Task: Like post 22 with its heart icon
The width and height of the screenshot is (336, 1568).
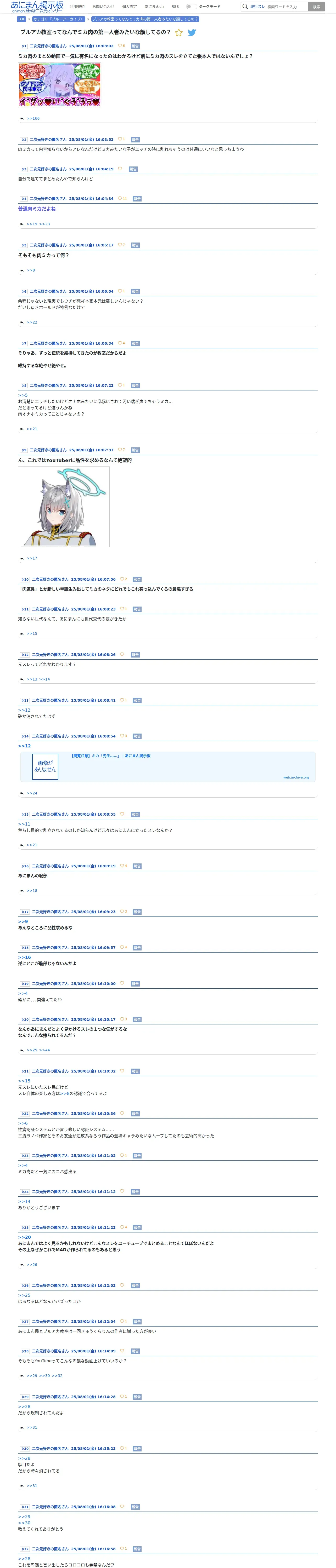Action: pyautogui.click(x=122, y=1113)
